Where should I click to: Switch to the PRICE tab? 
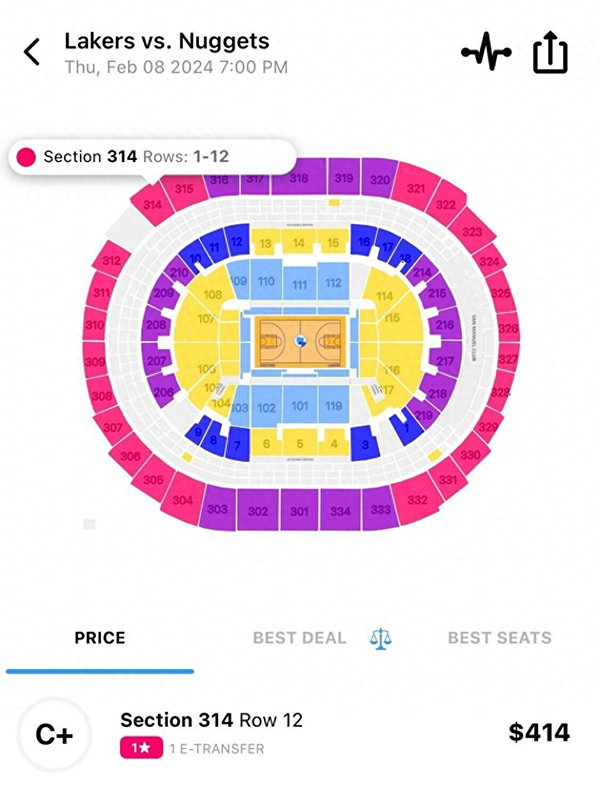pyautogui.click(x=100, y=638)
